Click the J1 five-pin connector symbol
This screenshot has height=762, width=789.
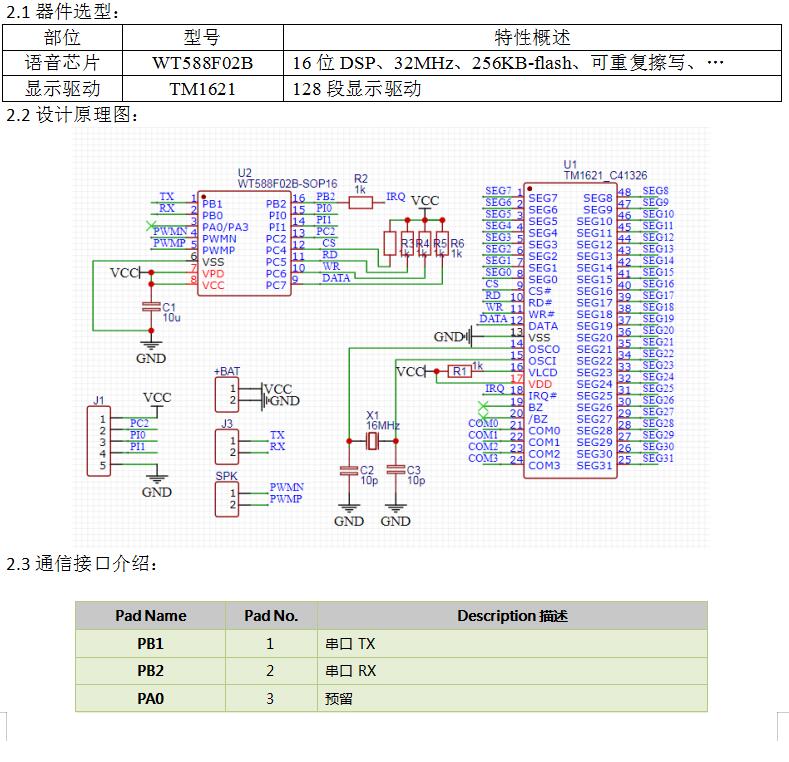coord(99,442)
